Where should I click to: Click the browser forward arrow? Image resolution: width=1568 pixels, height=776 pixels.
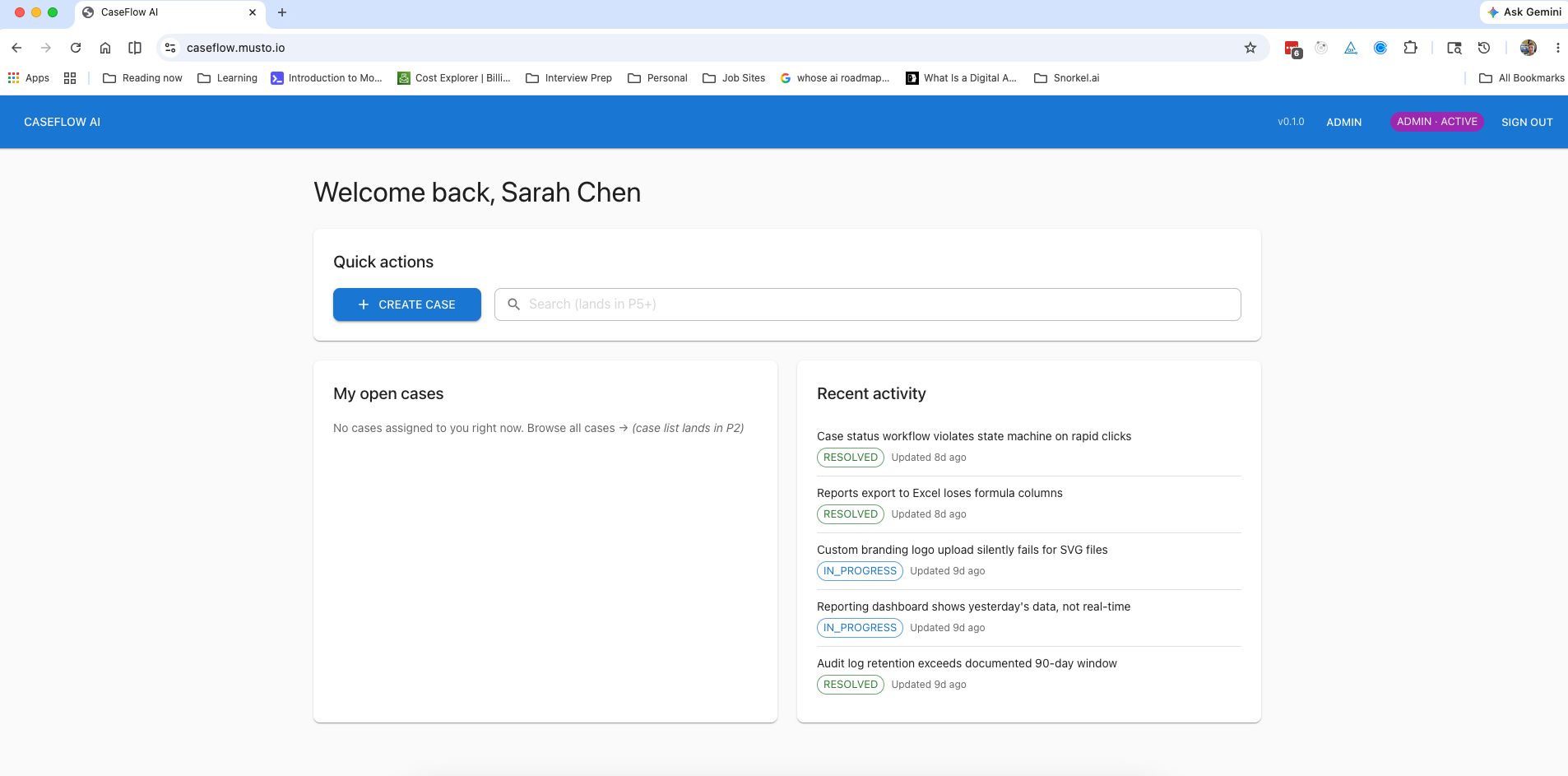tap(46, 48)
